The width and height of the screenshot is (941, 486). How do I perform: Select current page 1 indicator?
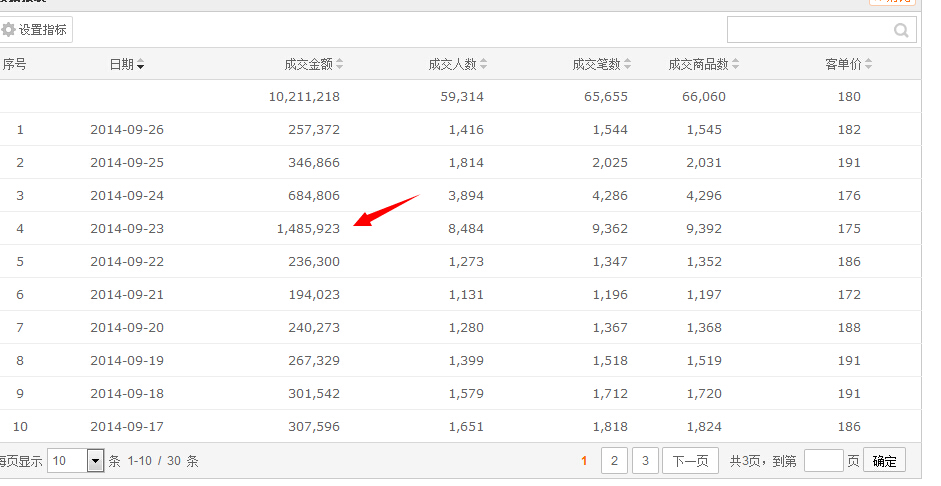(583, 461)
